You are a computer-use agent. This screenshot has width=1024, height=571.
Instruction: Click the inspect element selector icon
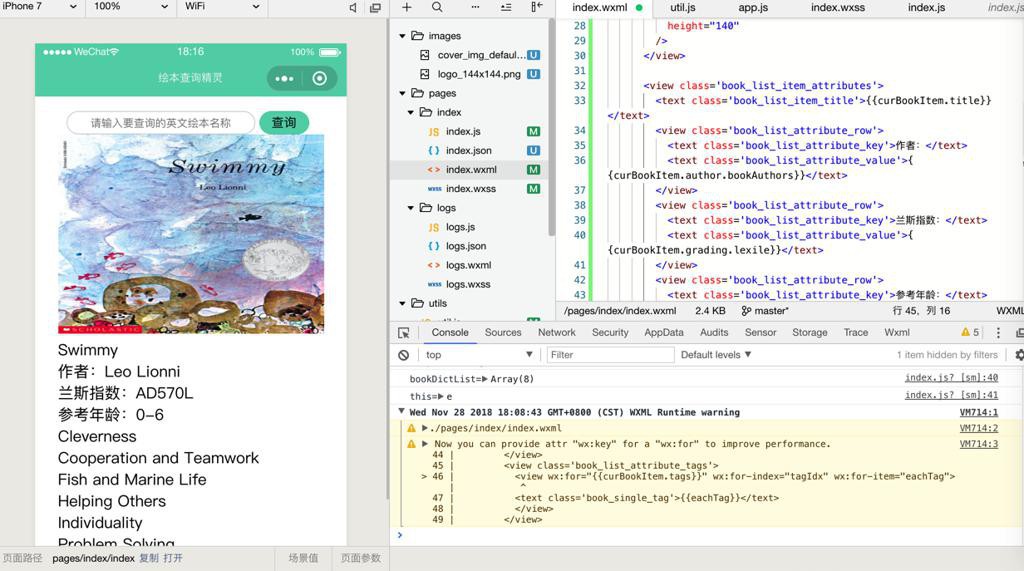[404, 333]
